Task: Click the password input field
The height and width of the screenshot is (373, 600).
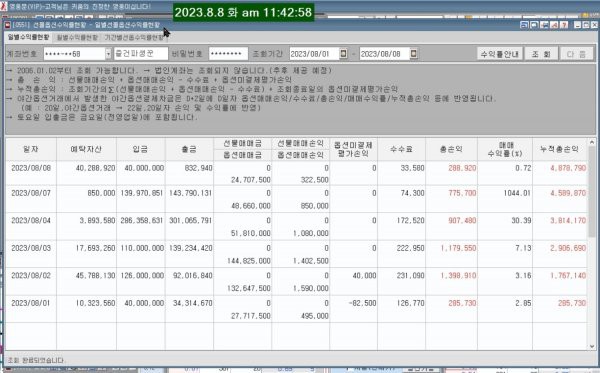Action: pos(228,54)
